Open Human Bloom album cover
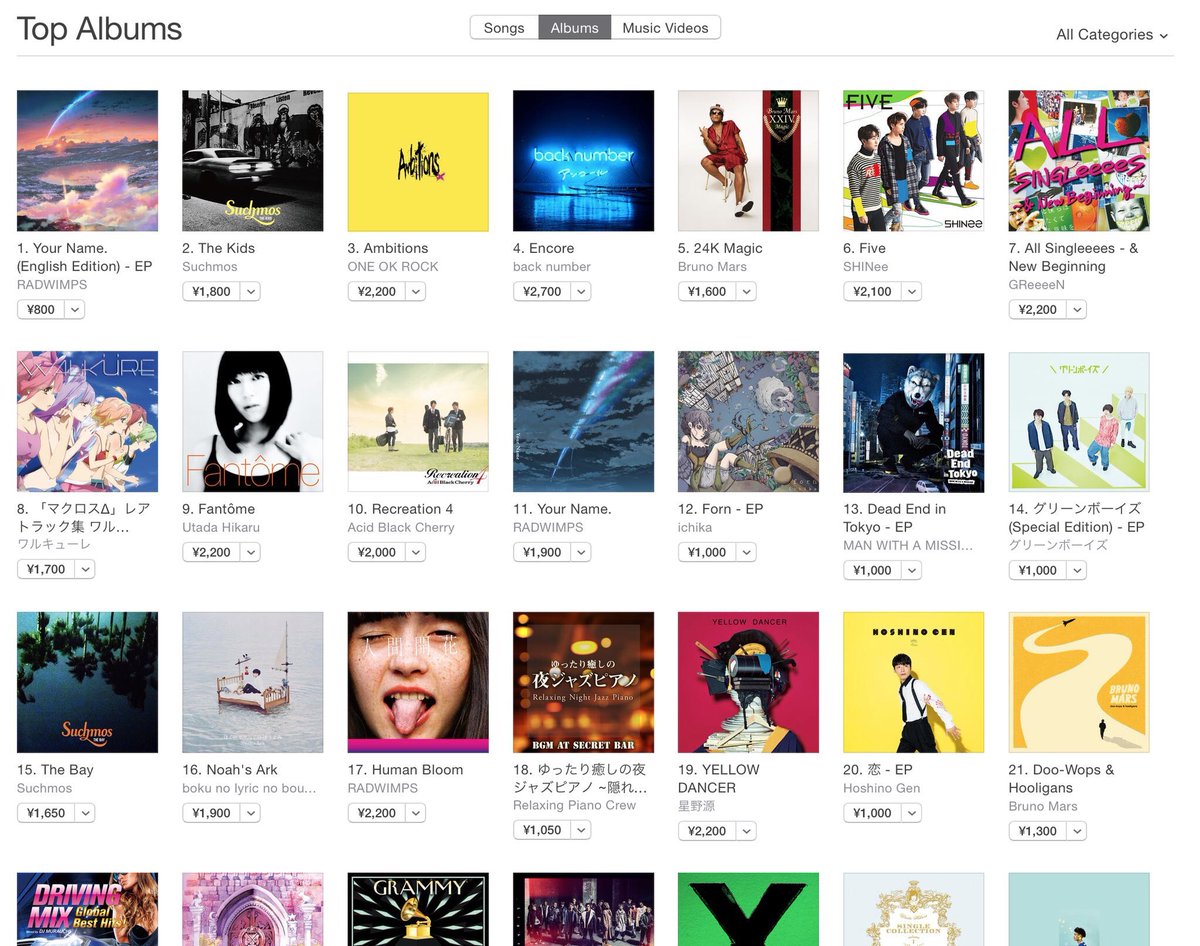This screenshot has width=1200, height=946. coord(418,683)
